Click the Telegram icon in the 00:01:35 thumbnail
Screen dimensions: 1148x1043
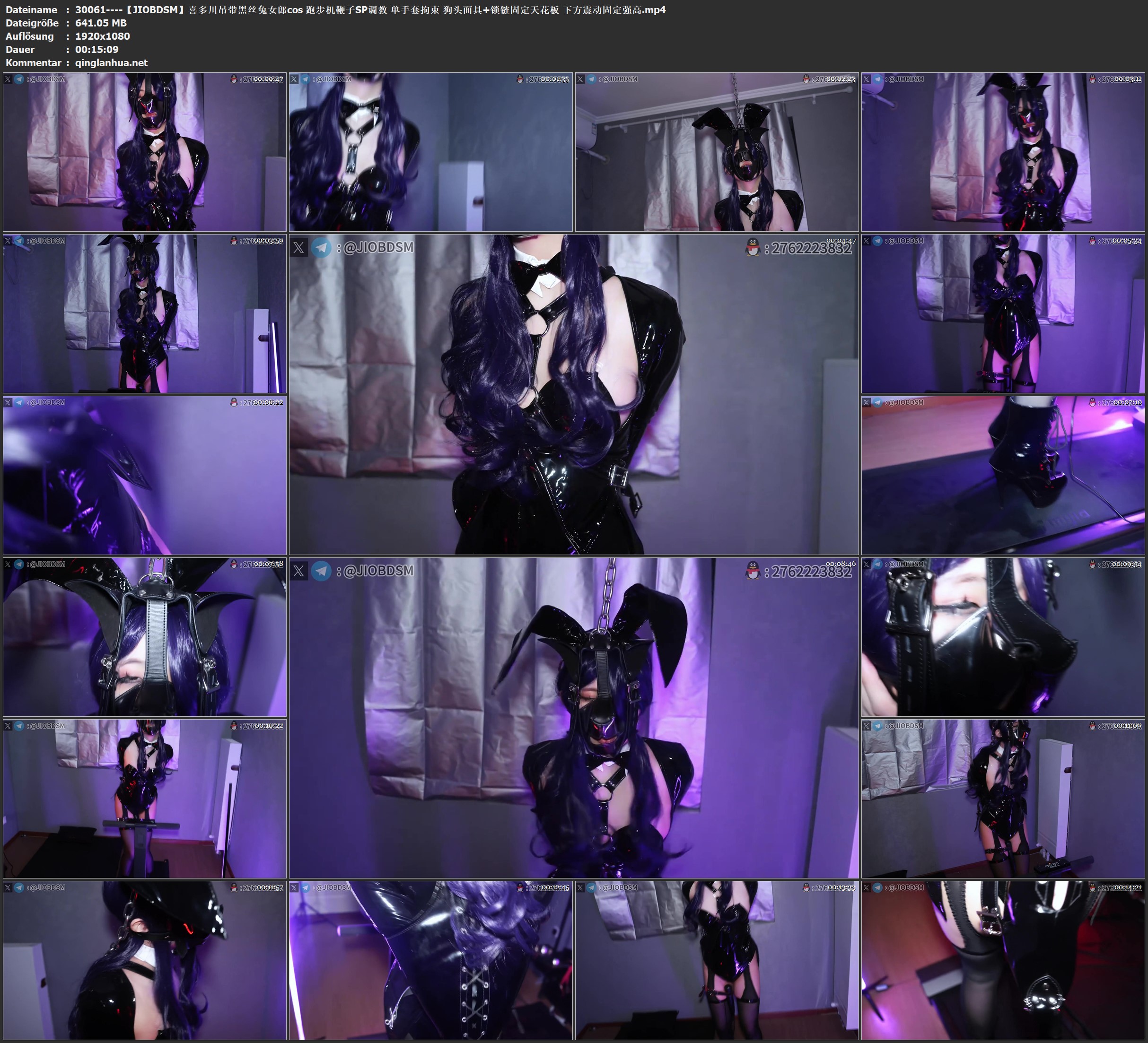[306, 79]
